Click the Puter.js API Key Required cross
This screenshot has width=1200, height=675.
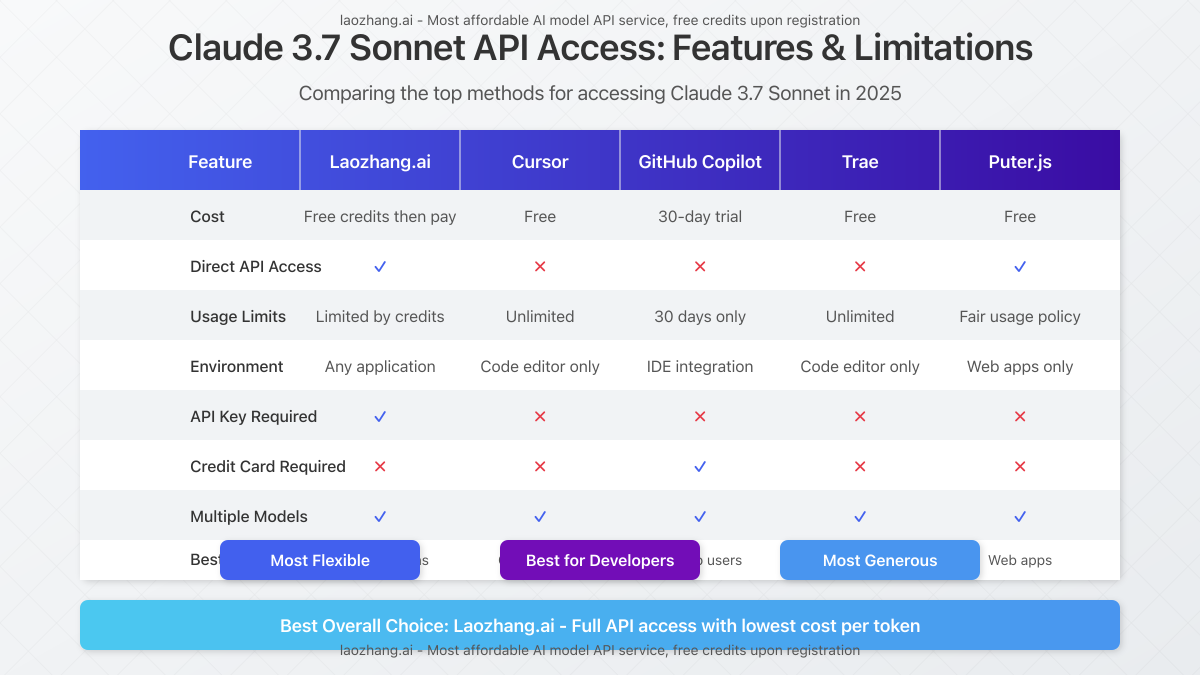click(x=1020, y=417)
